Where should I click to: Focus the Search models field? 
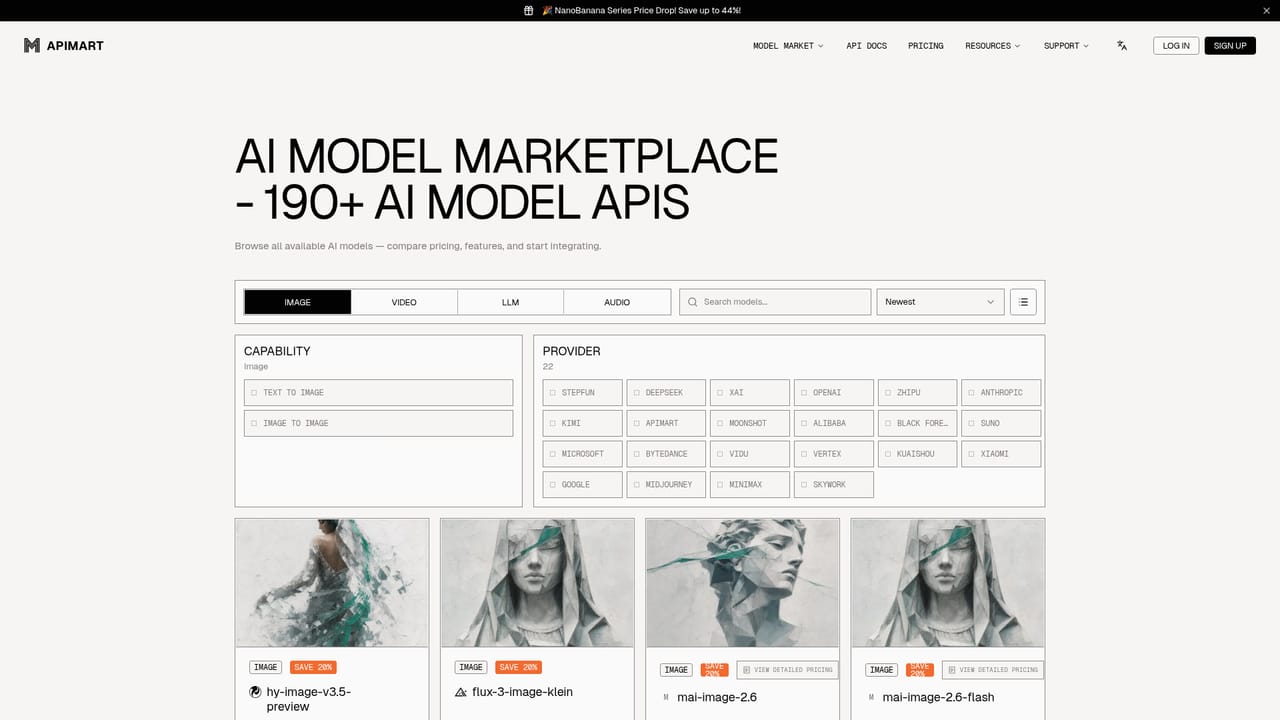point(775,302)
